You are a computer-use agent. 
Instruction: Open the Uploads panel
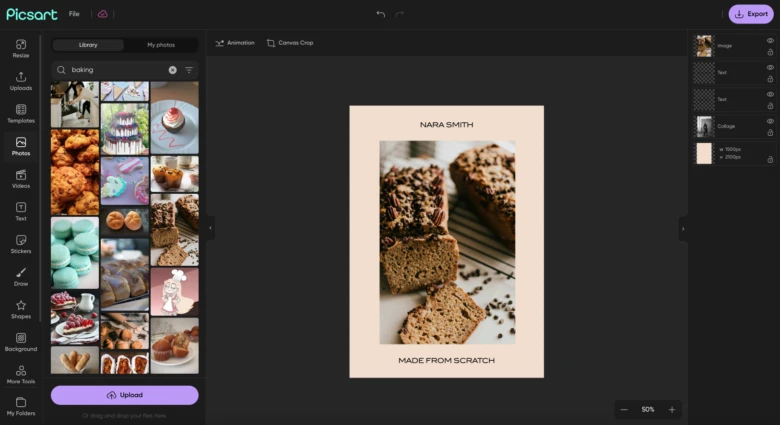point(20,80)
